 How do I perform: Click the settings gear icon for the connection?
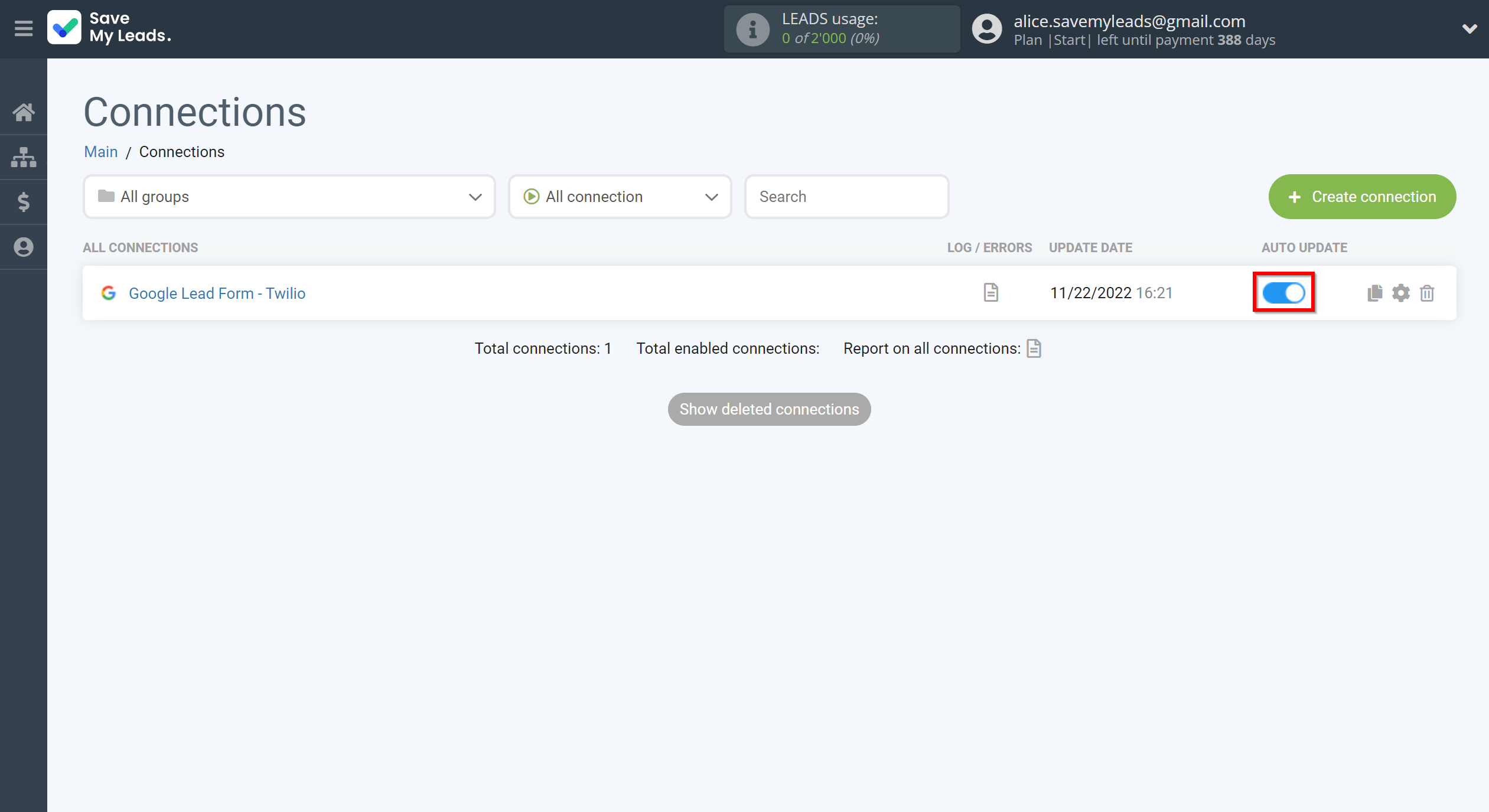coord(1401,292)
